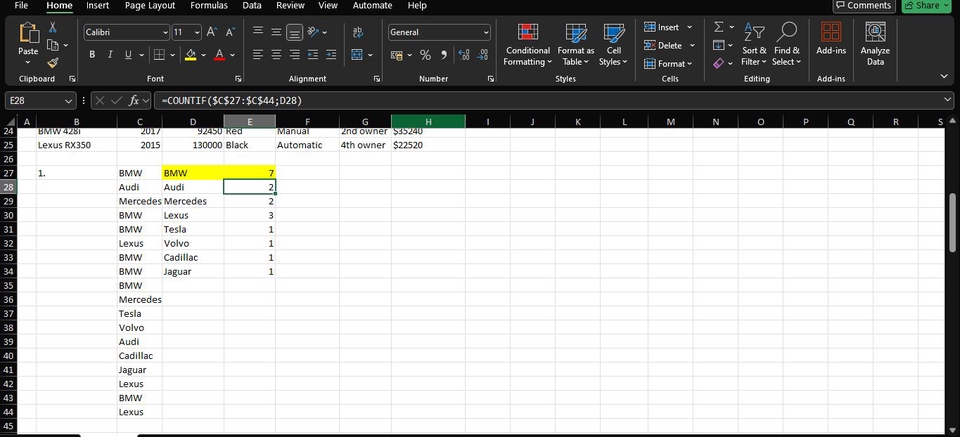Toggle Underline formatting
Screen dimensions: 960x437
(128, 54)
